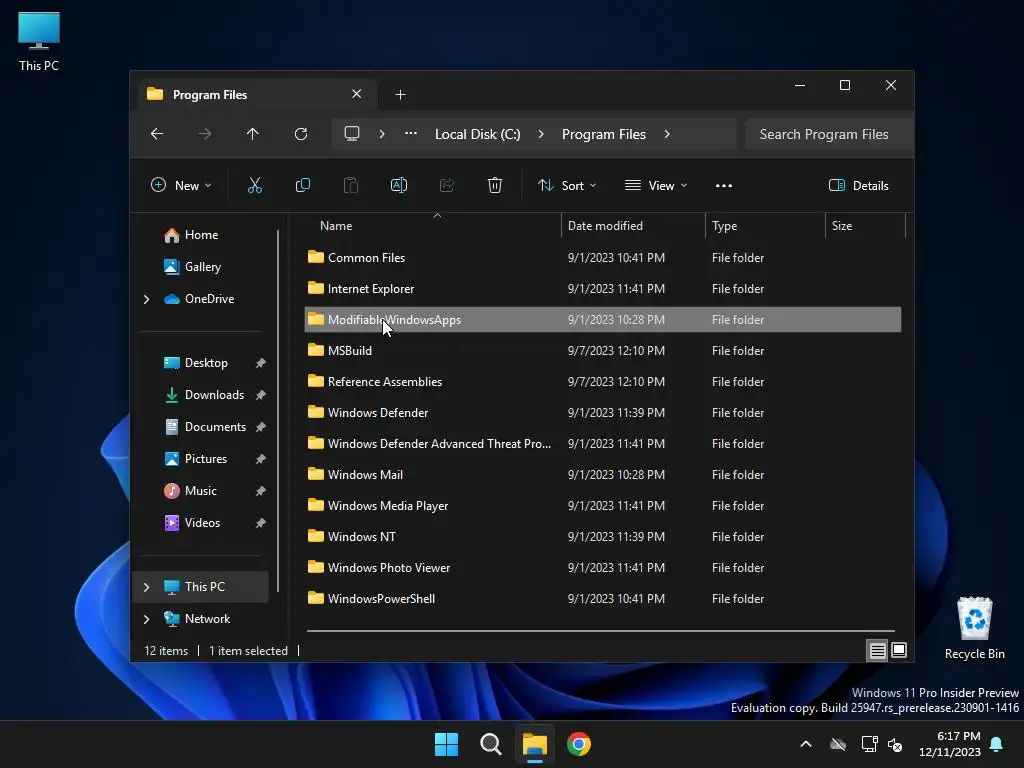Refresh the Program Files folder
The height and width of the screenshot is (768, 1024).
(300, 134)
